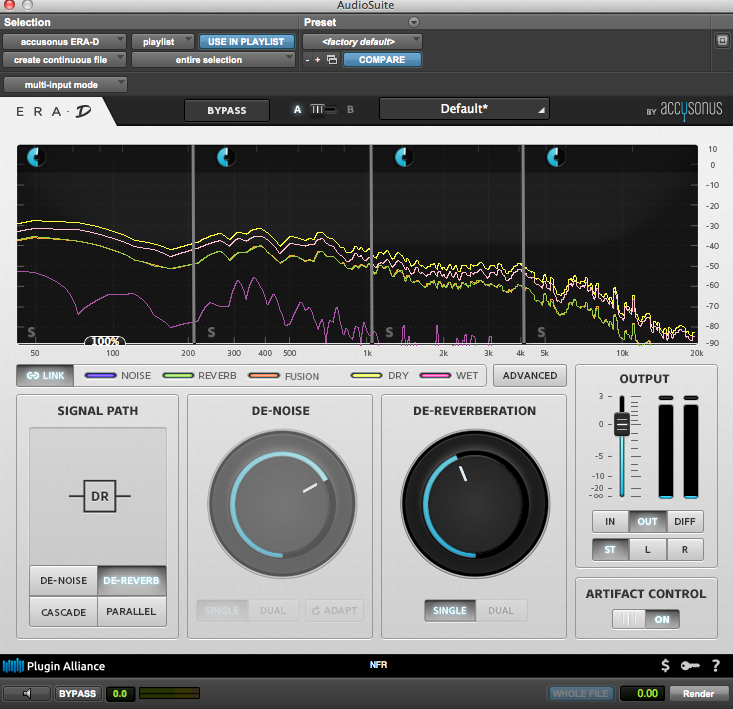Select ST stereo channel
This screenshot has height=709, width=733.
610,550
